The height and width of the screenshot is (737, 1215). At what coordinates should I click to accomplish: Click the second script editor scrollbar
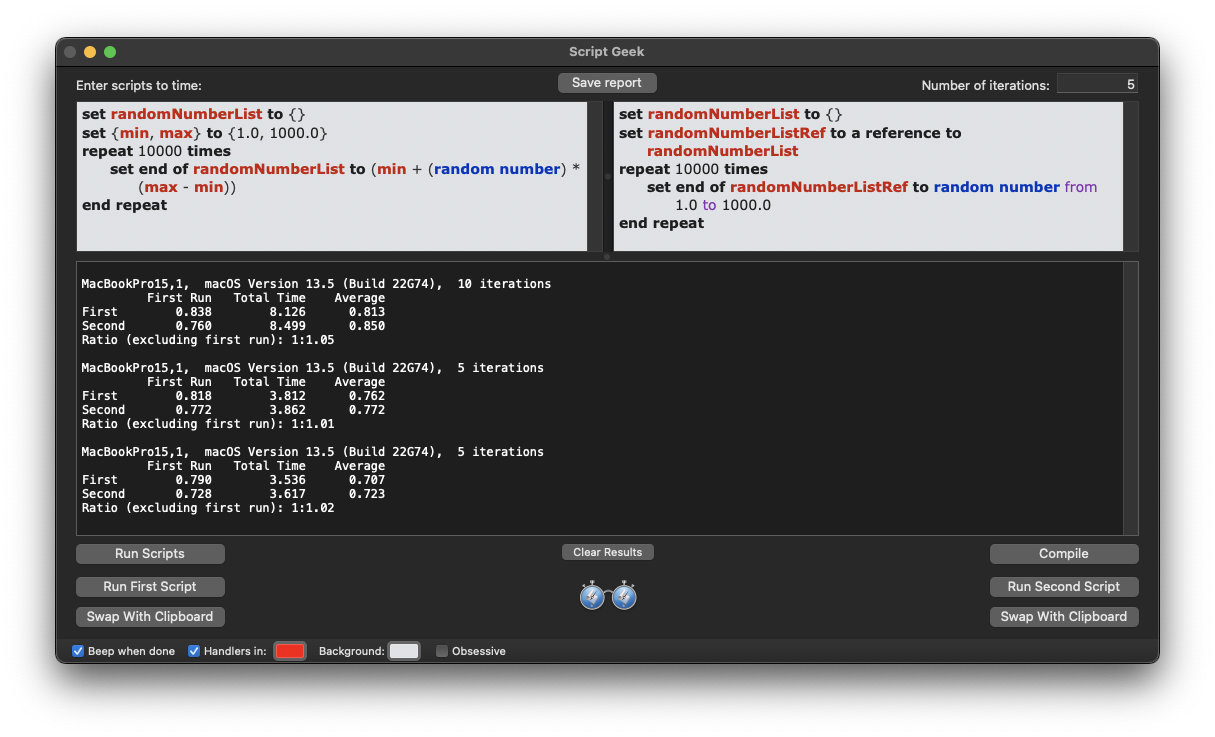1131,176
